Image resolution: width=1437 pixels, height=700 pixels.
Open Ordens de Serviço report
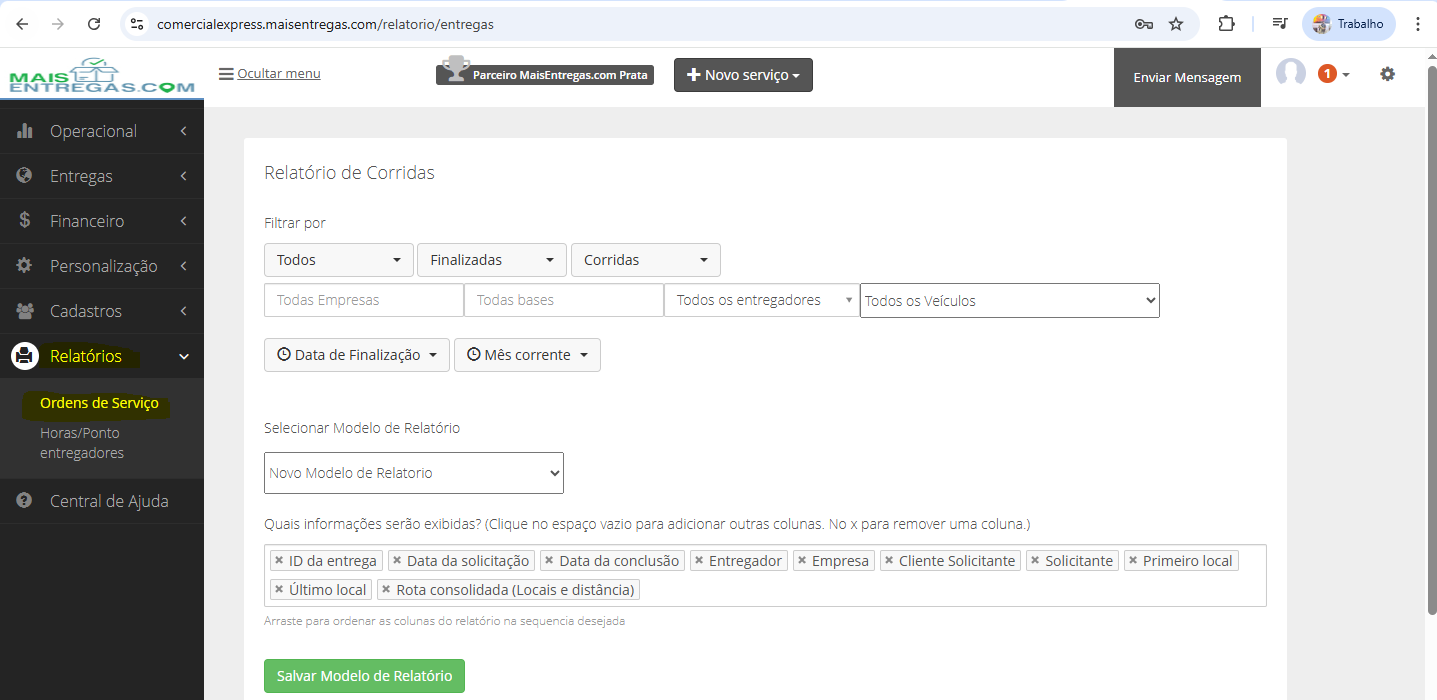99,403
